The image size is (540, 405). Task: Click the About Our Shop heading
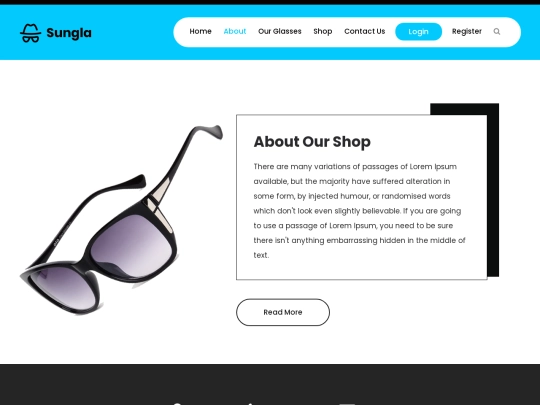pyautogui.click(x=312, y=142)
